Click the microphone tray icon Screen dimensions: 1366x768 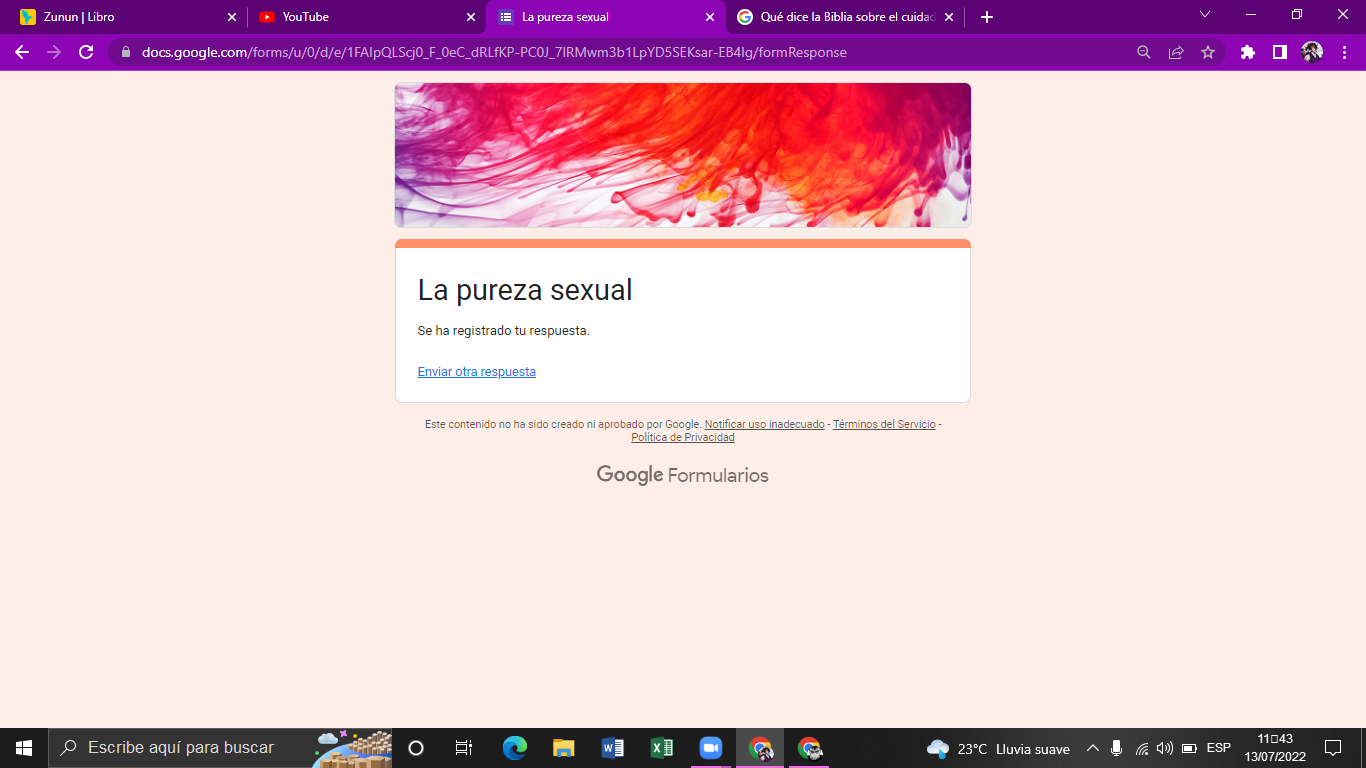point(1117,748)
